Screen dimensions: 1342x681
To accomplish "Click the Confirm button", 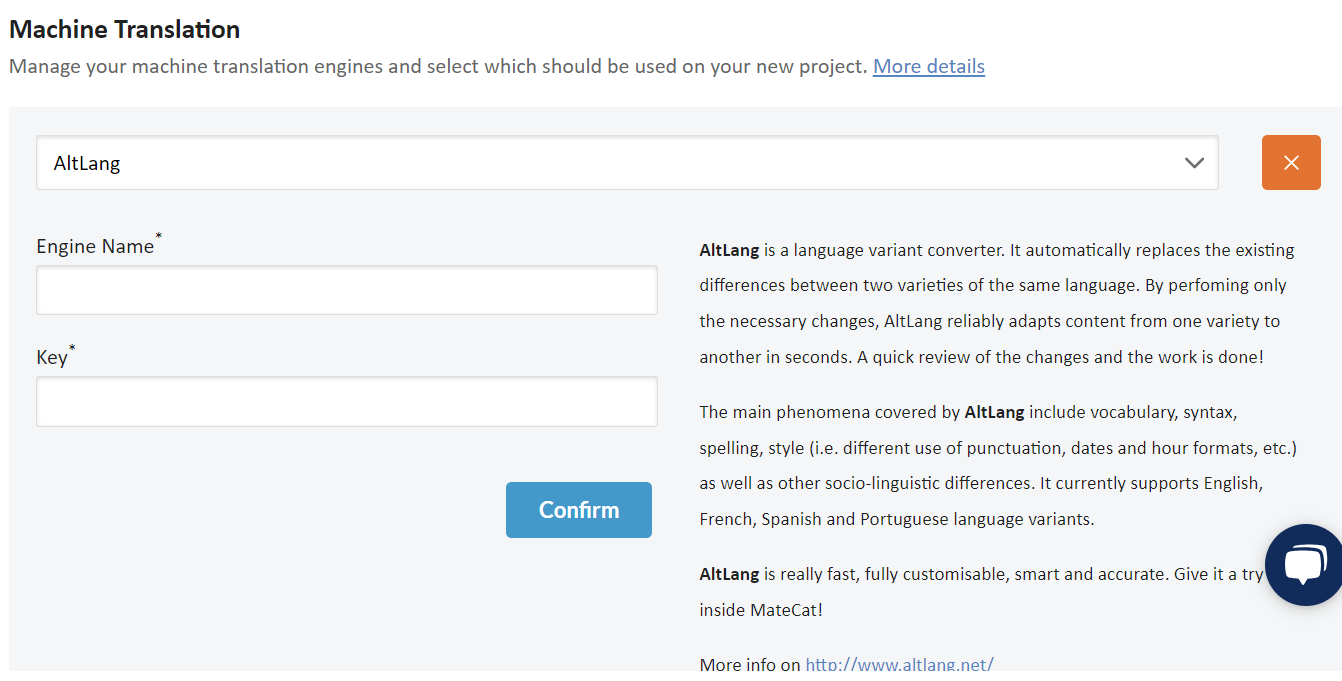I will tap(579, 510).
